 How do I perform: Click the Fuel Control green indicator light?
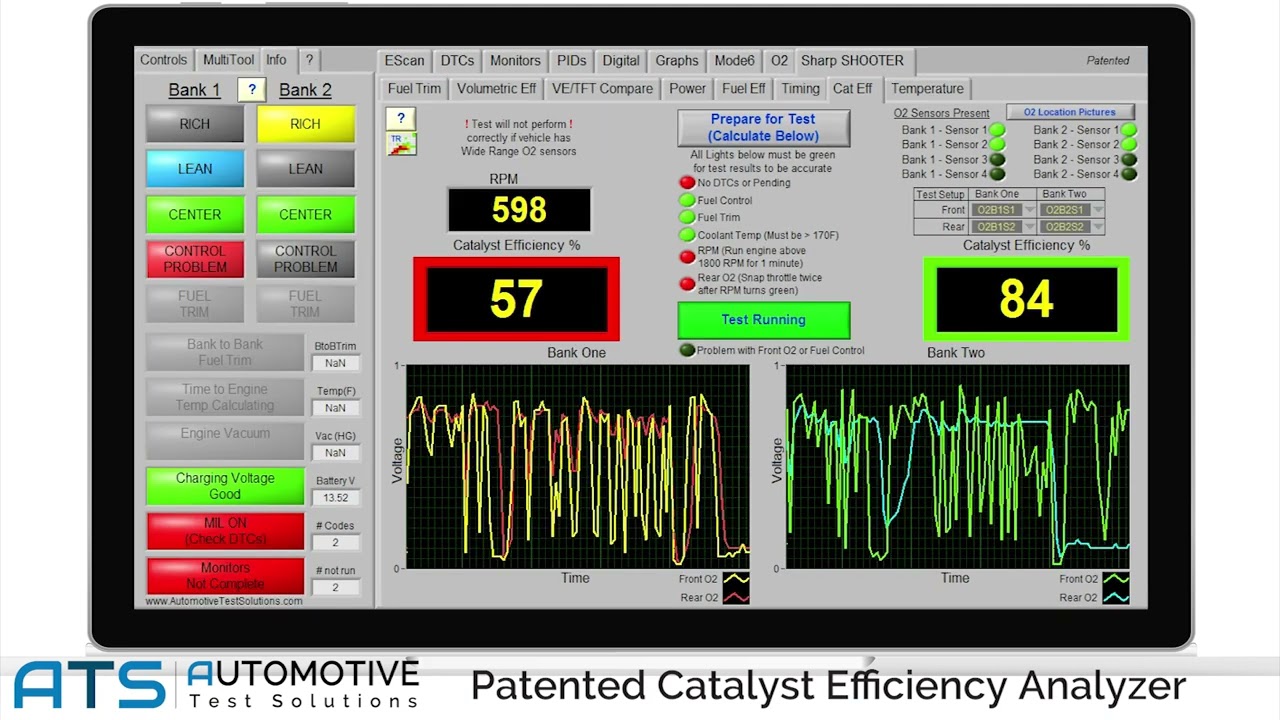pos(687,201)
